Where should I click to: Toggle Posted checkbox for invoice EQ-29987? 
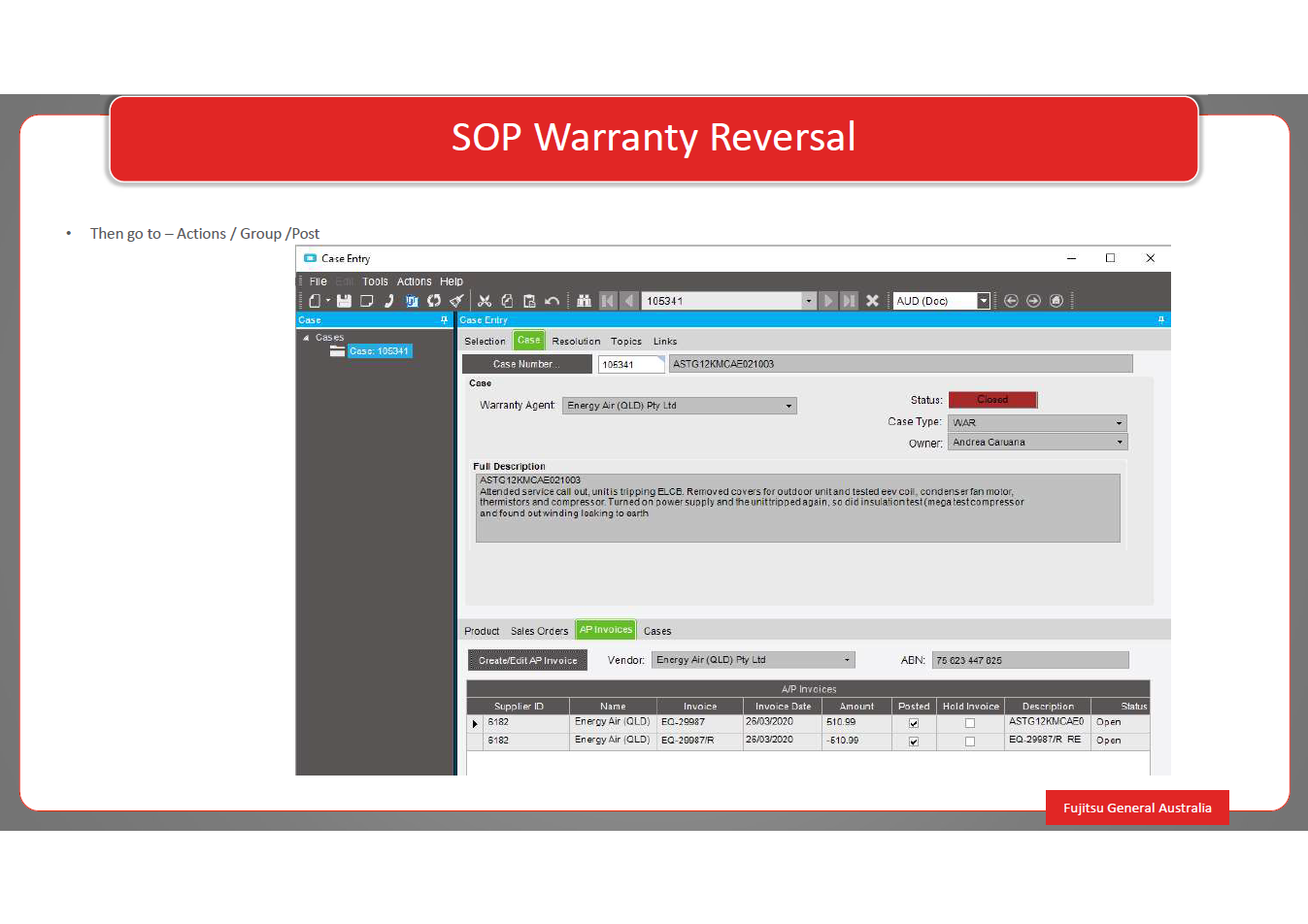point(914,723)
